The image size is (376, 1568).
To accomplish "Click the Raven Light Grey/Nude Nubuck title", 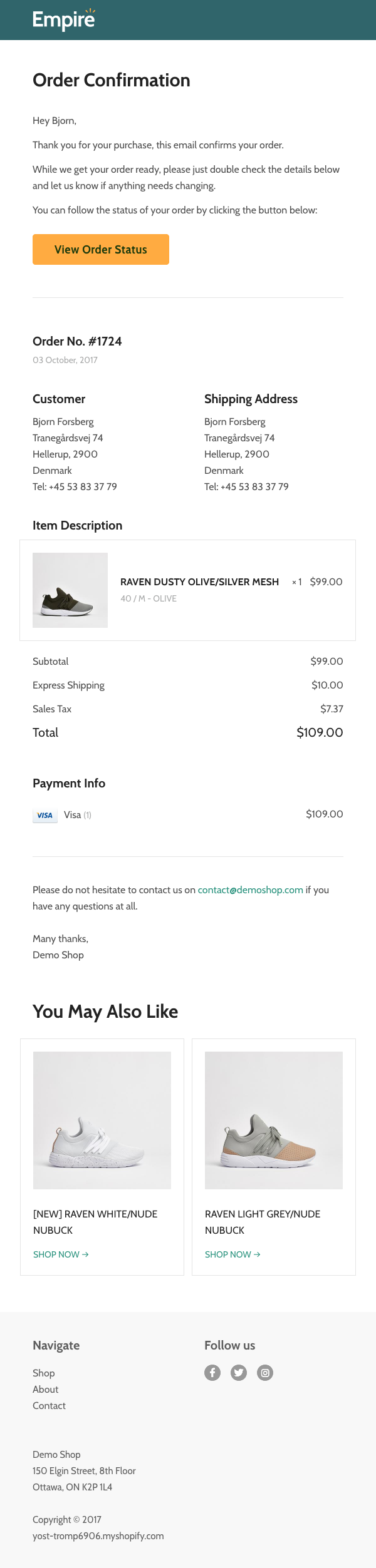I will tap(263, 1222).
